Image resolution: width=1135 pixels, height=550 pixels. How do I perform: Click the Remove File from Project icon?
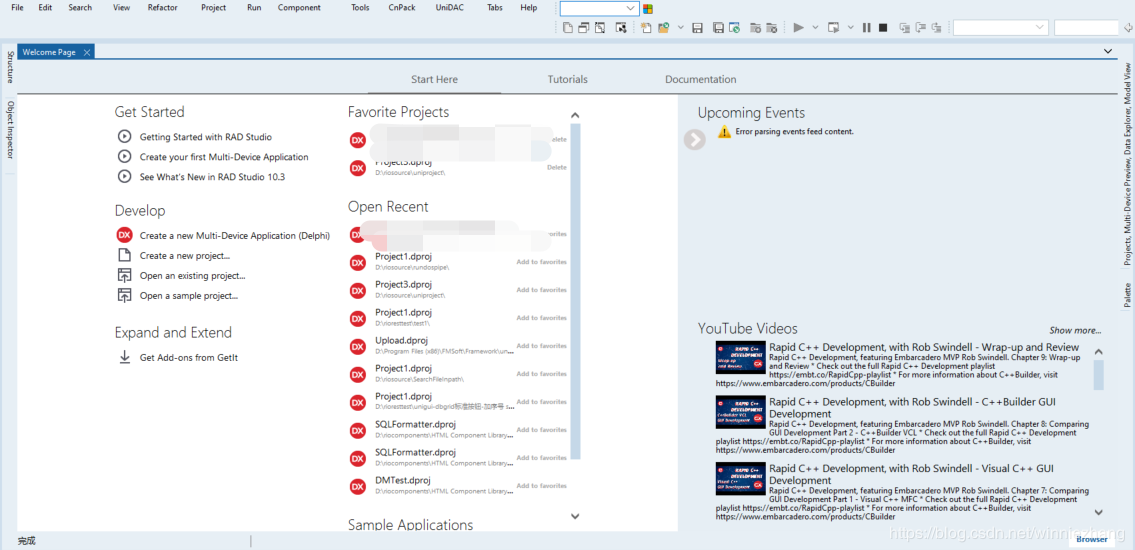click(772, 28)
